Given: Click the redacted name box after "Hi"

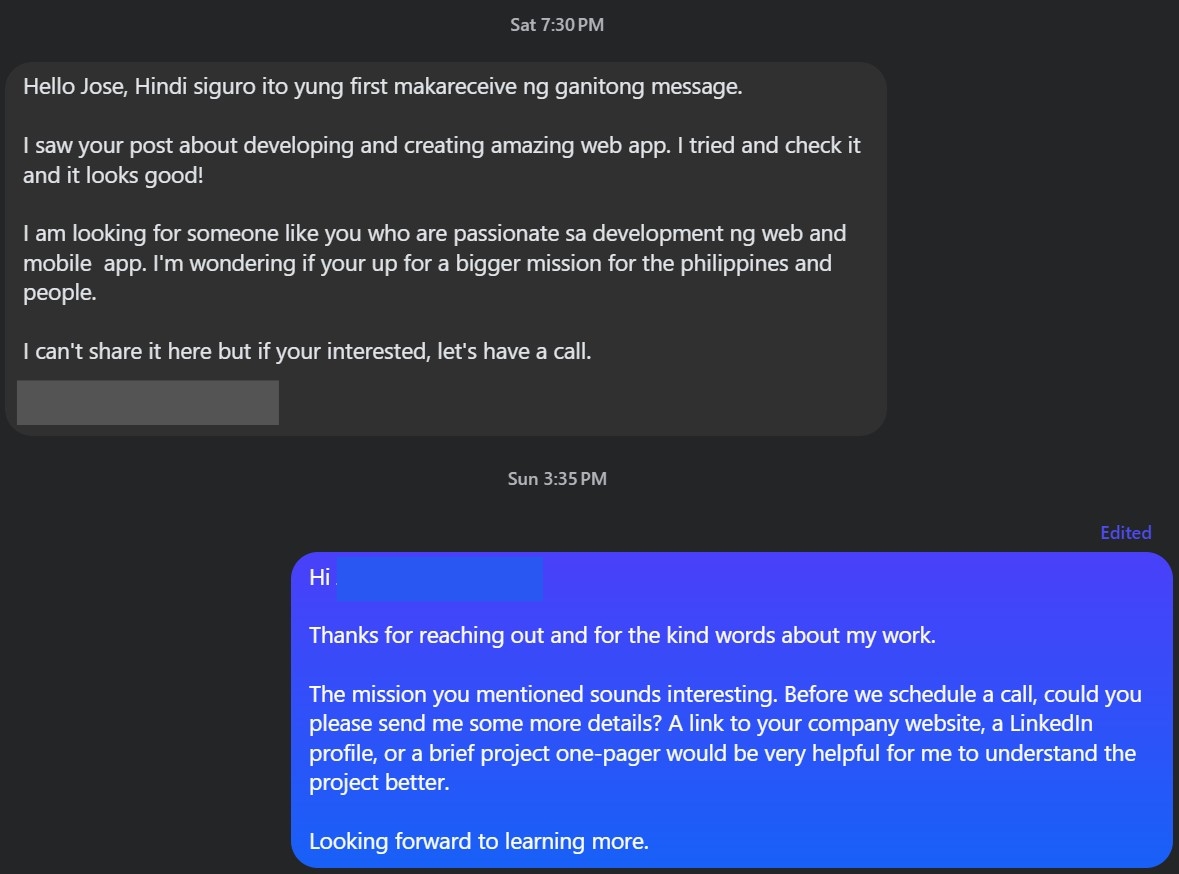Looking at the screenshot, I should (440, 579).
